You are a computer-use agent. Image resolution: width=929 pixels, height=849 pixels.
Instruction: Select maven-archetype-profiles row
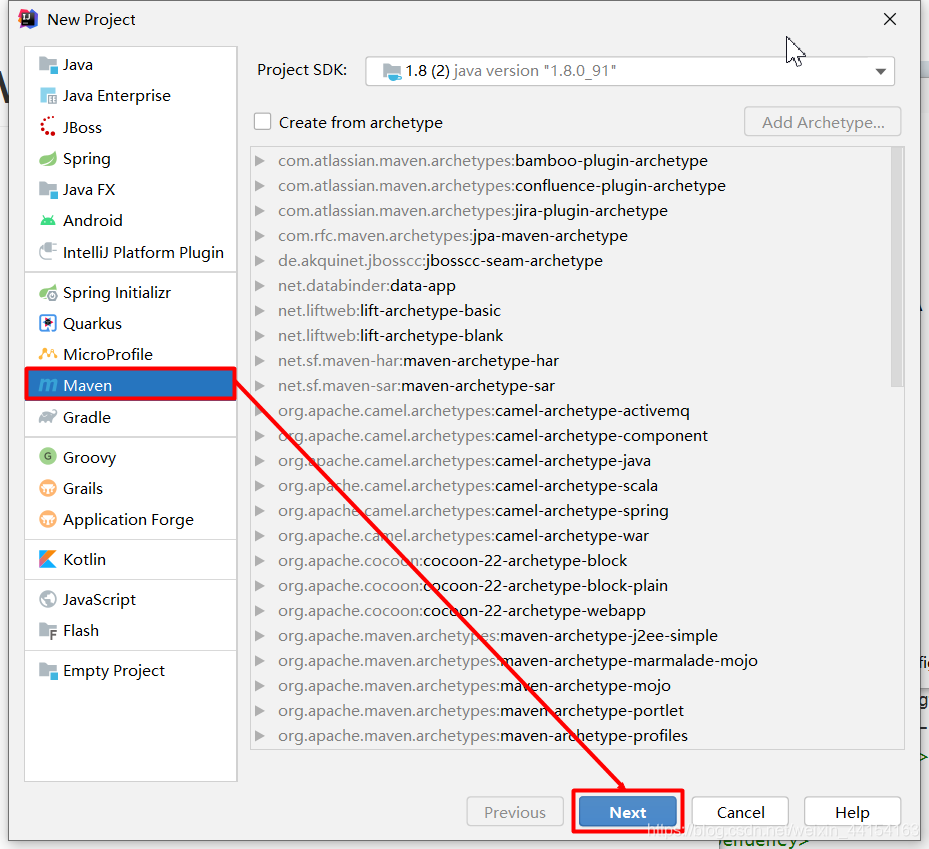(572, 735)
